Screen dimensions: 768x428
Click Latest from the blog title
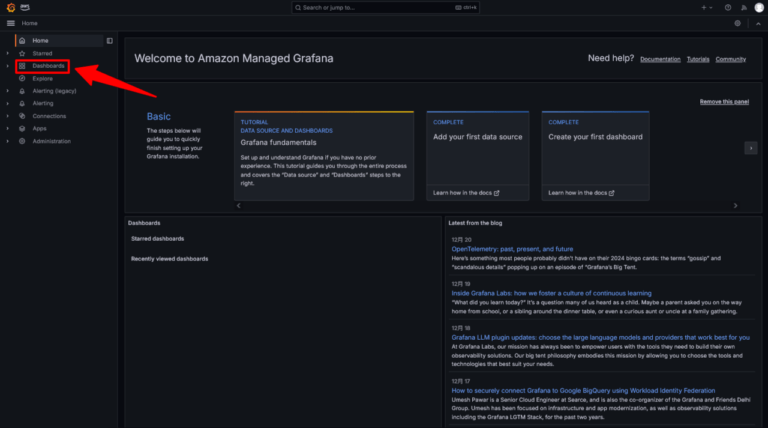tap(475, 223)
